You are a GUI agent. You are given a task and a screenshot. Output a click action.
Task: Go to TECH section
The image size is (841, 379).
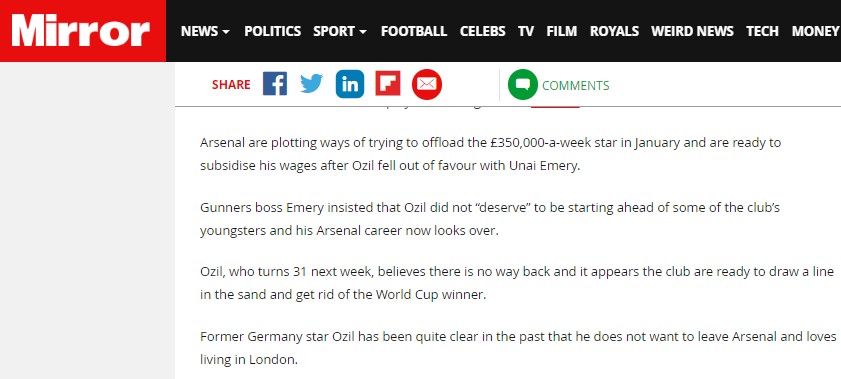(x=762, y=32)
